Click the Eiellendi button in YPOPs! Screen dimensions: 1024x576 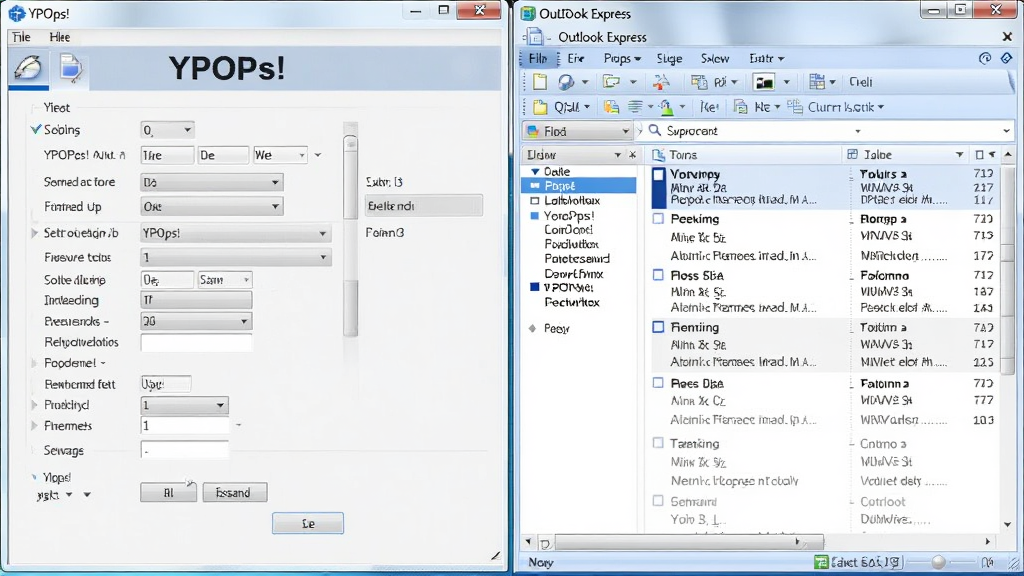coord(424,206)
